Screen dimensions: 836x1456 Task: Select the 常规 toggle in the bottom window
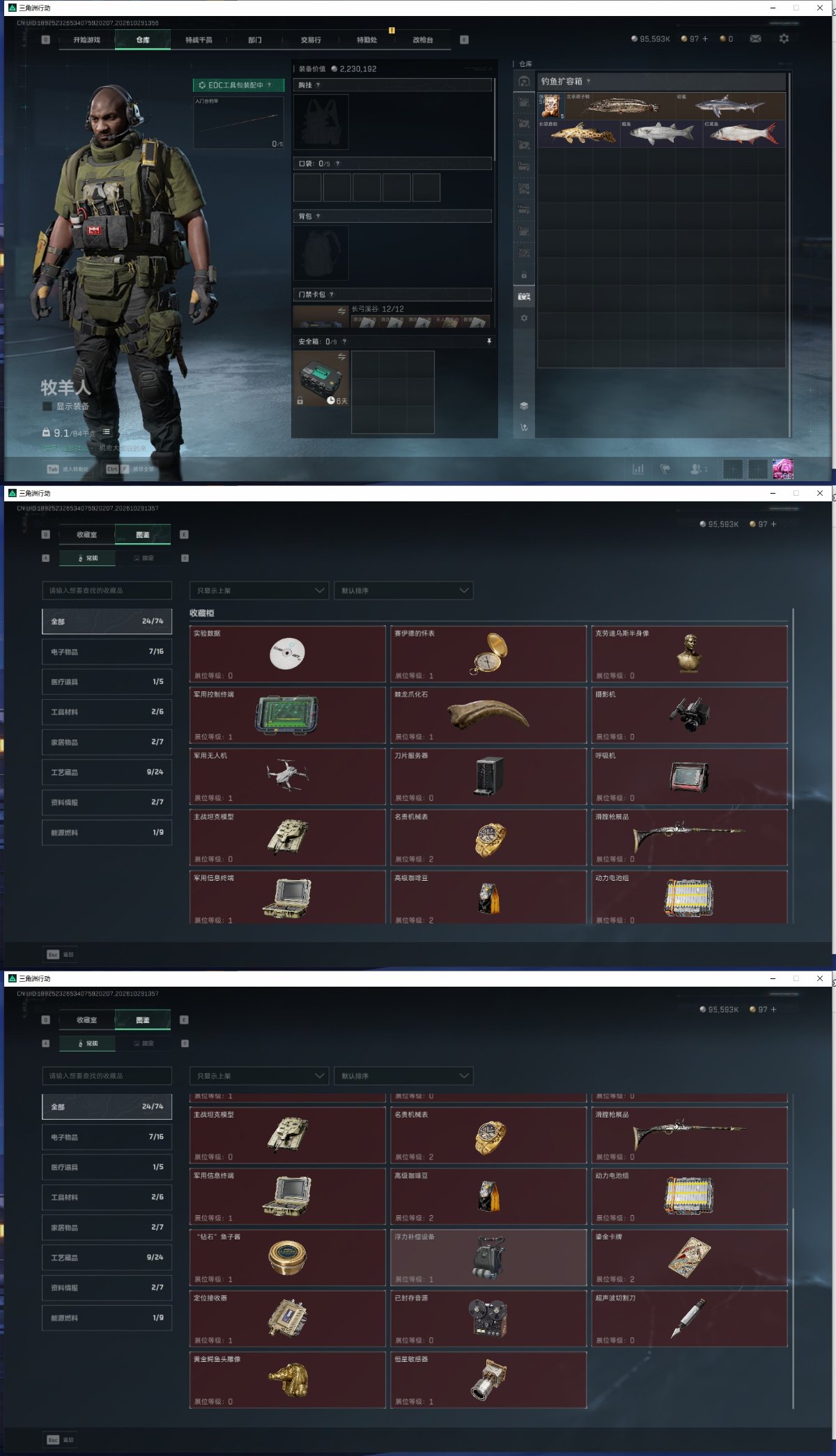coord(88,1044)
